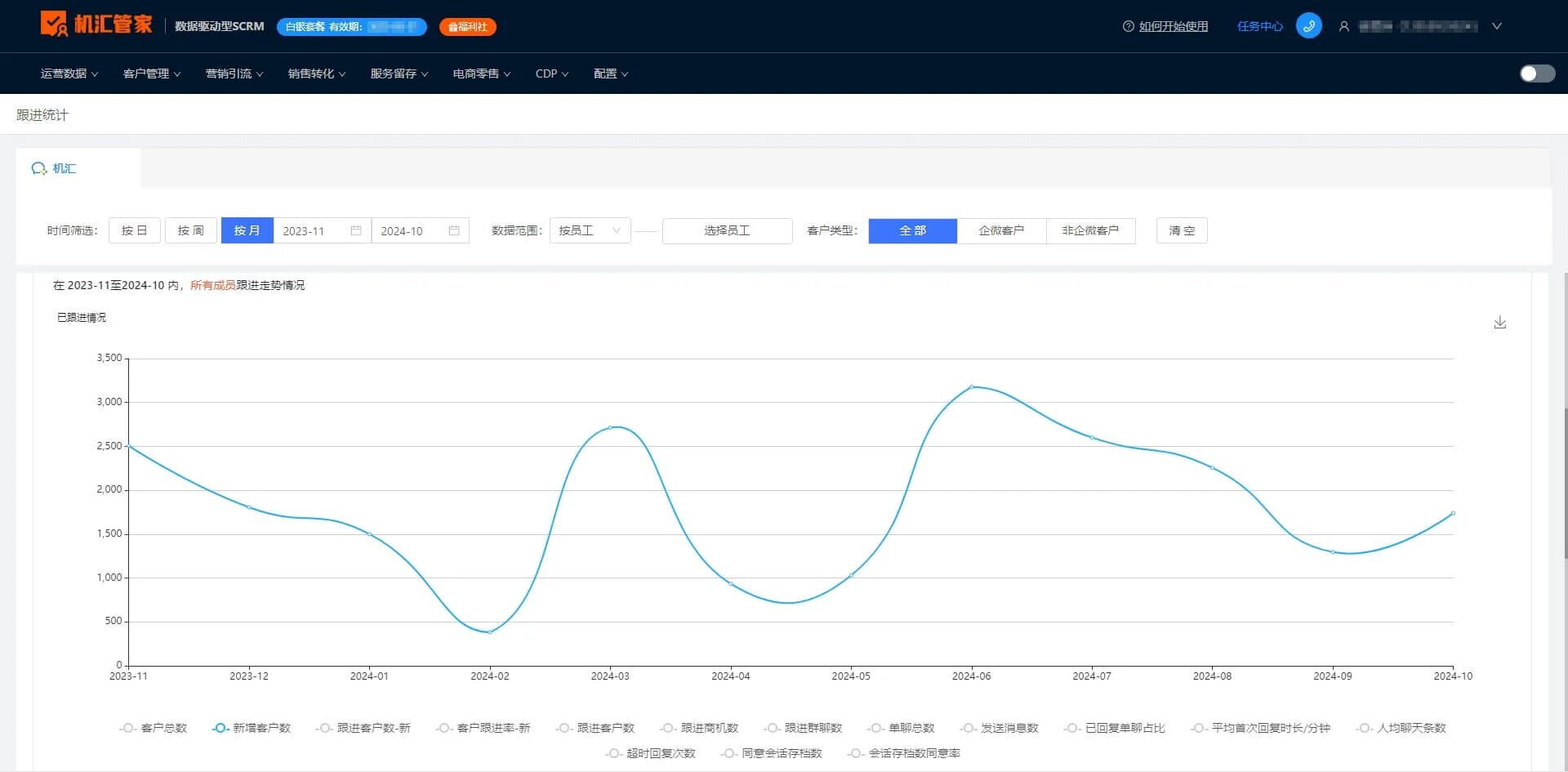Expand 营销引流 menu

coord(234,74)
